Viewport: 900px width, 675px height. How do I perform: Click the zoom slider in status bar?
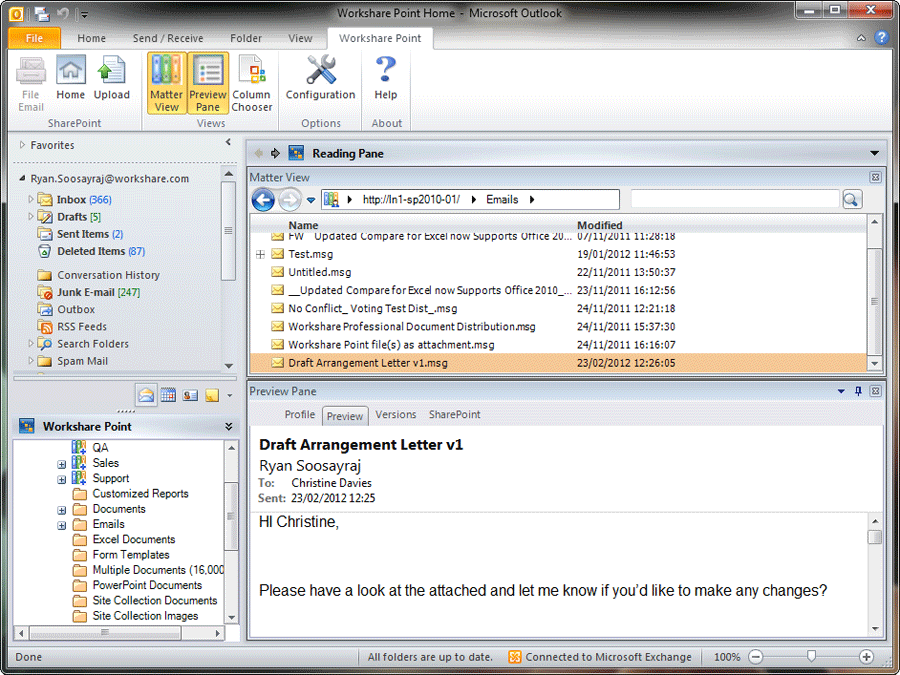coord(811,657)
